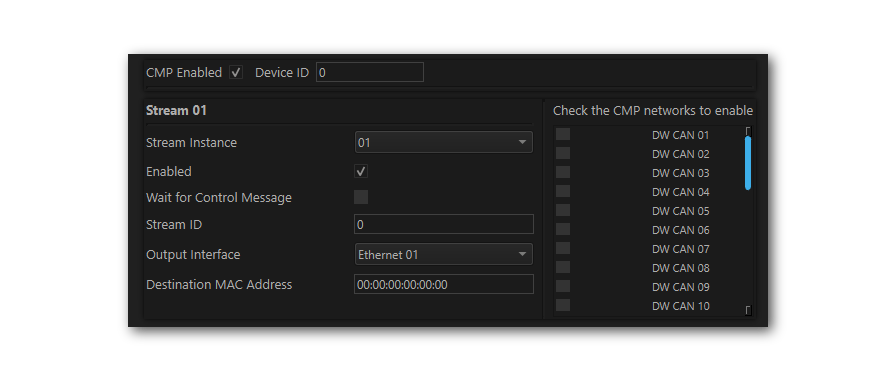Click the Destination MAC Address label

point(219,284)
